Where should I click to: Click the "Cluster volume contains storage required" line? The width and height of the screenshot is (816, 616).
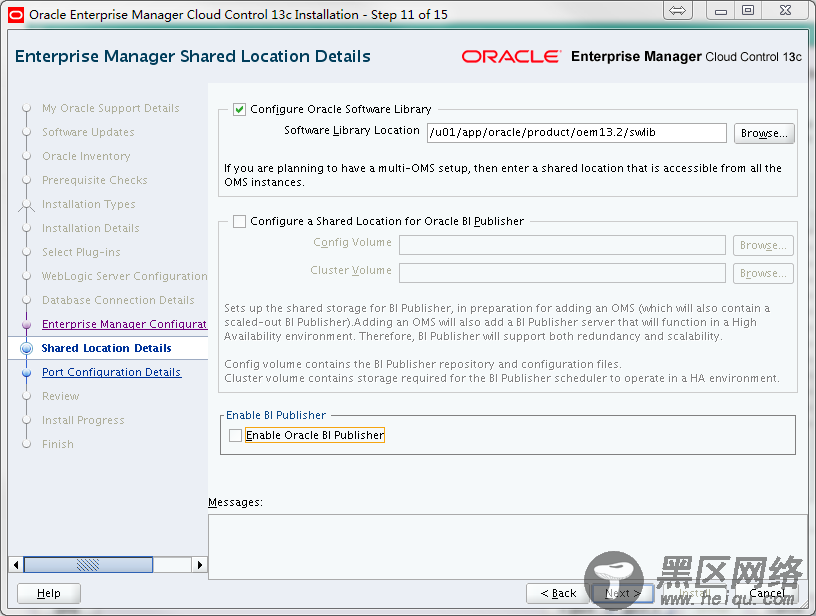click(502, 378)
